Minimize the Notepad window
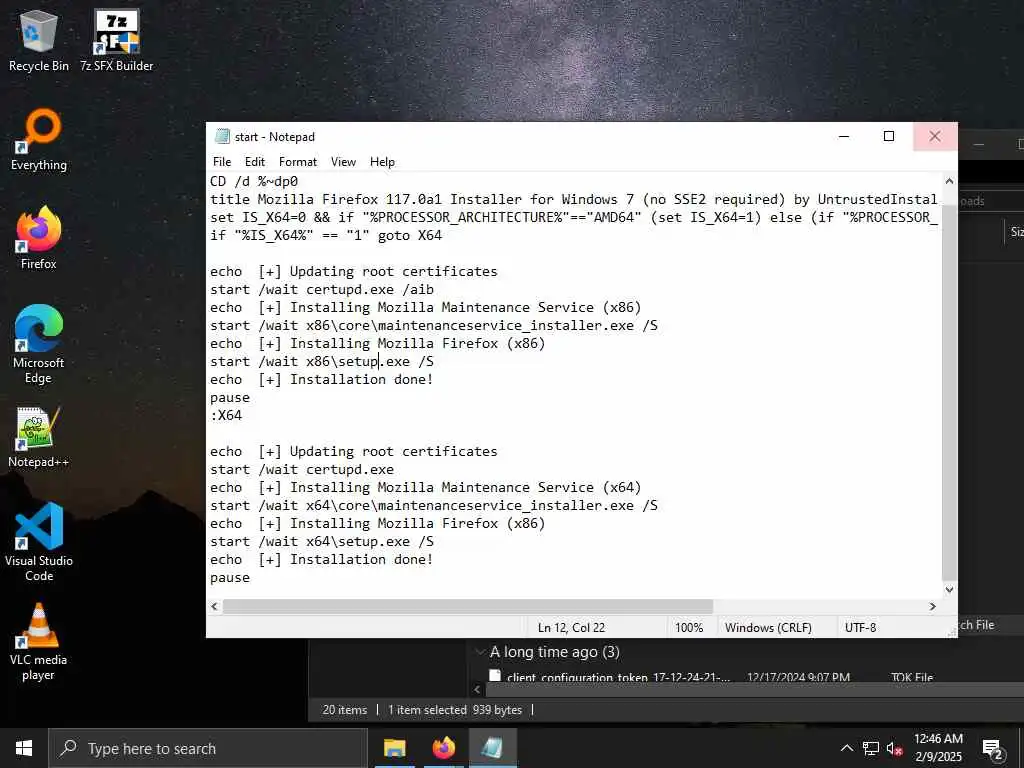1024x768 pixels. point(844,136)
